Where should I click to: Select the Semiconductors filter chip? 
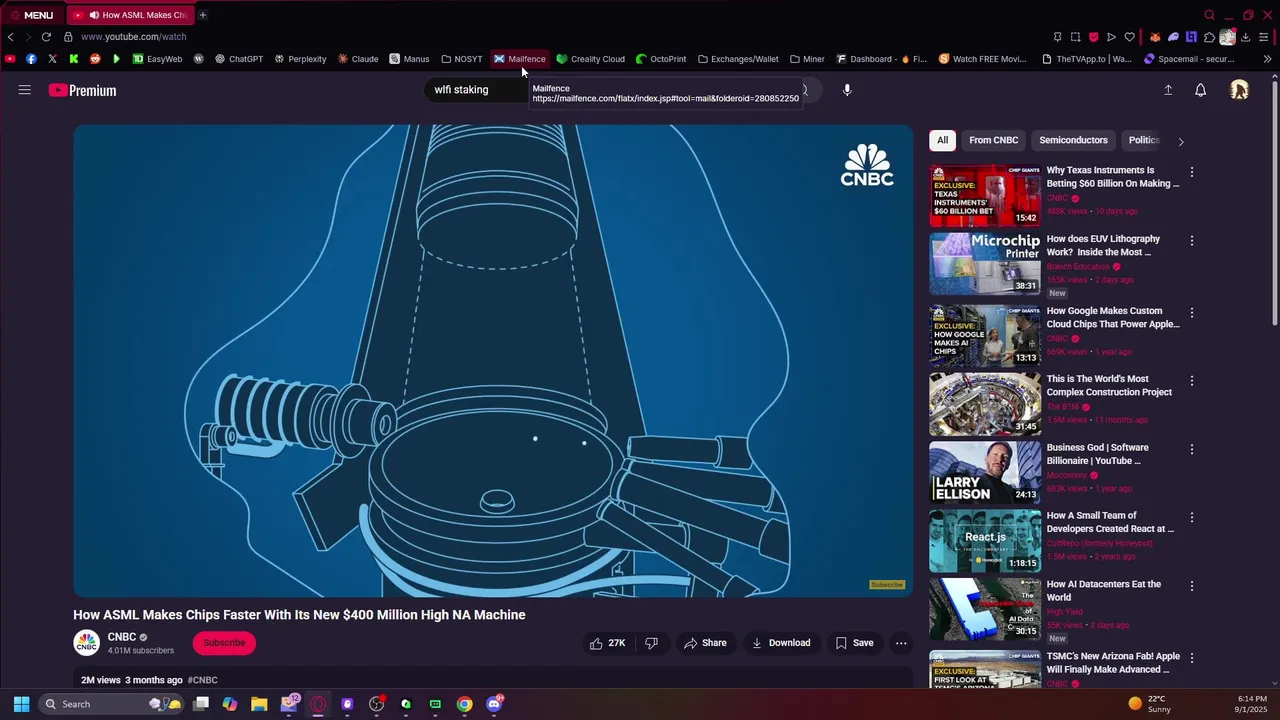(1073, 140)
